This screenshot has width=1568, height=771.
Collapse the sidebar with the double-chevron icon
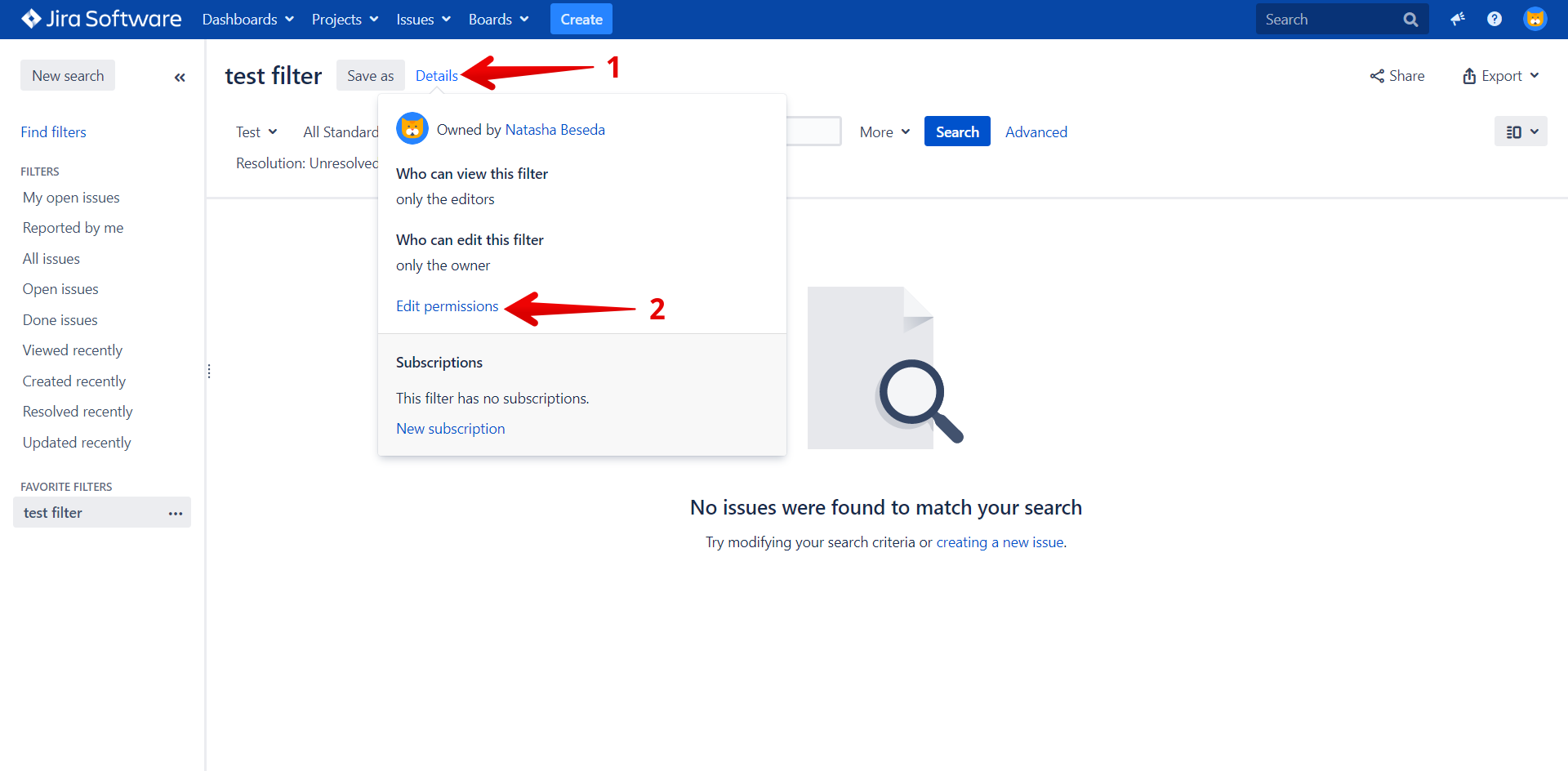click(180, 77)
